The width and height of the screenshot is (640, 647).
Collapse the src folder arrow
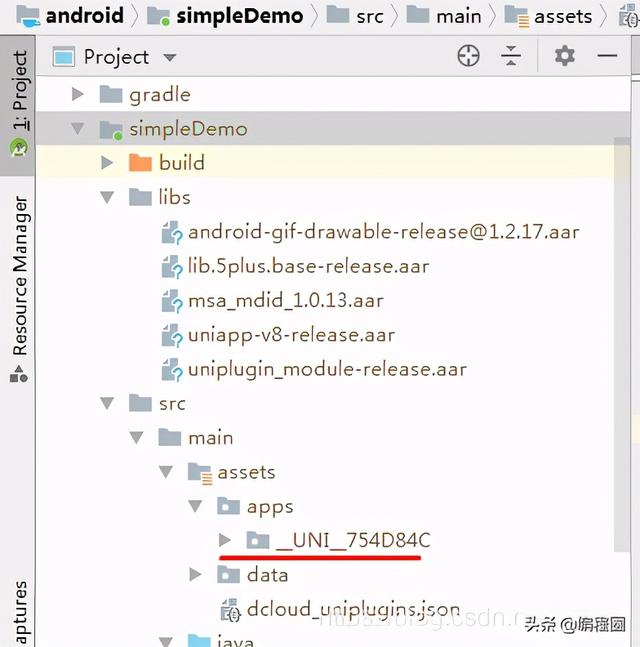tap(107, 403)
